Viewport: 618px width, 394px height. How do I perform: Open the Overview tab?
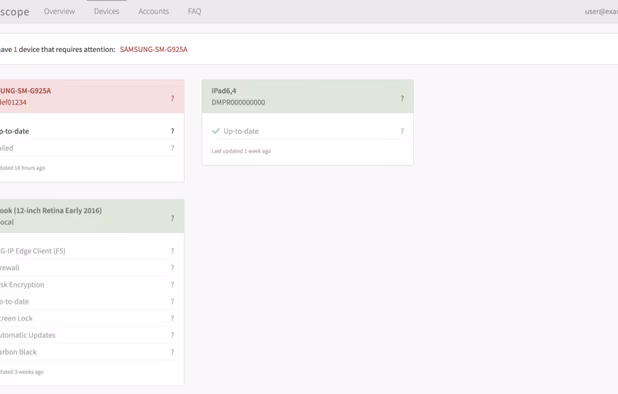tap(59, 11)
